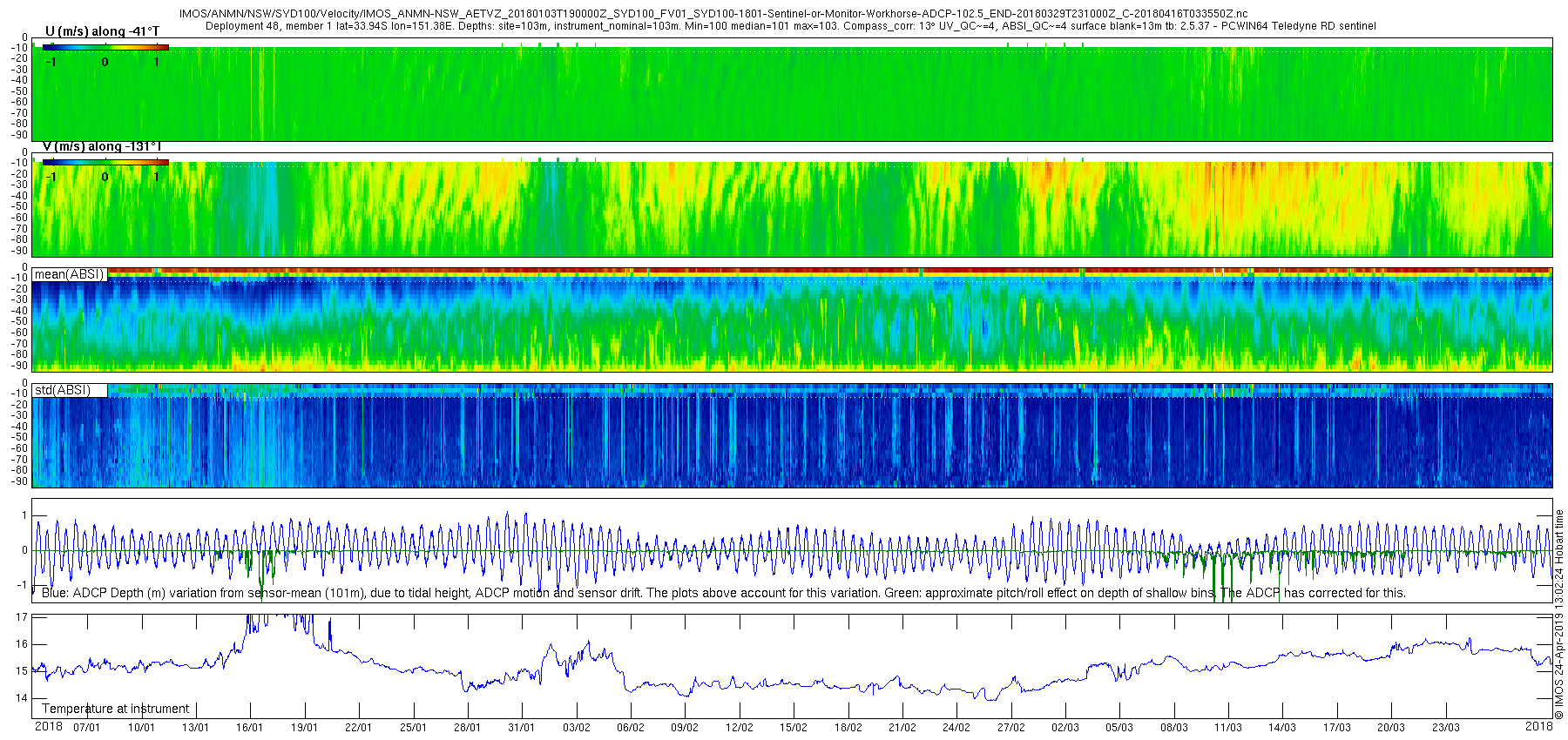Click the 15/02 date tick label
The image size is (1568, 740).
(793, 728)
